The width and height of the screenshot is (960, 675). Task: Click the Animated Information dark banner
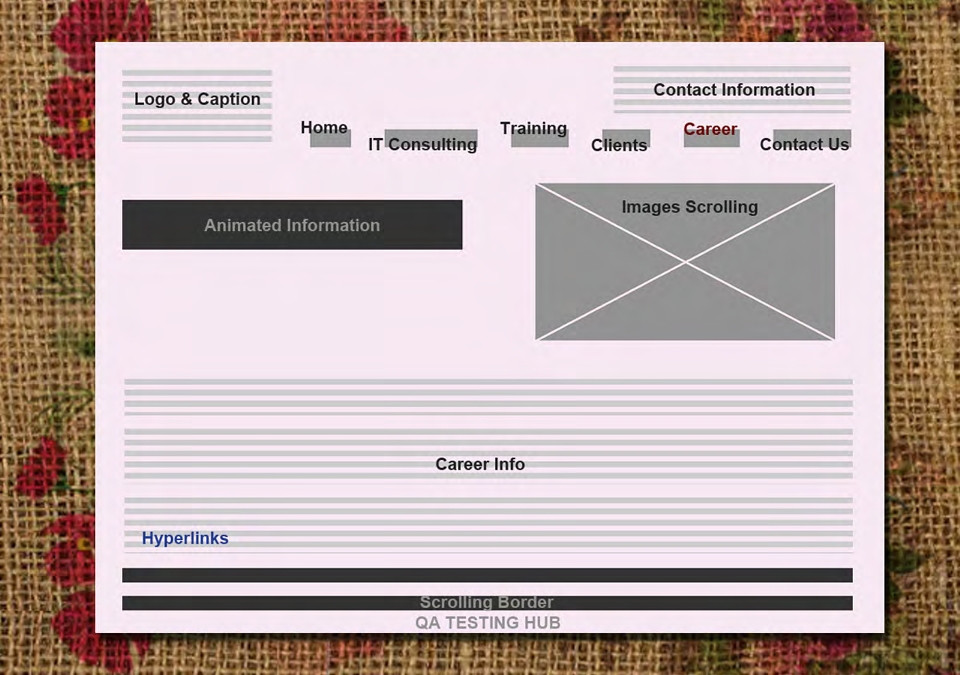292,225
